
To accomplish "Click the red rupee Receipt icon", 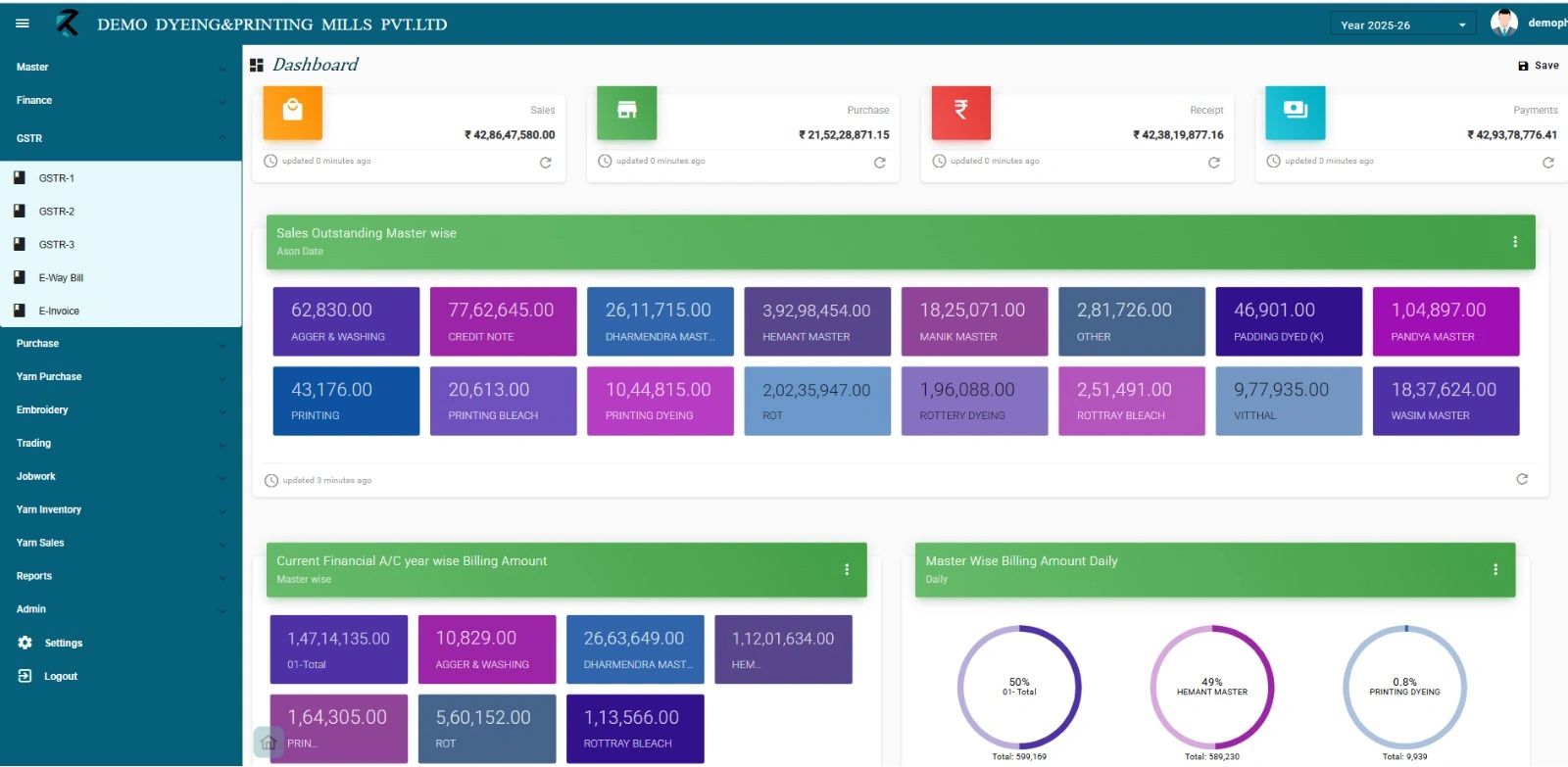I will pos(960,112).
